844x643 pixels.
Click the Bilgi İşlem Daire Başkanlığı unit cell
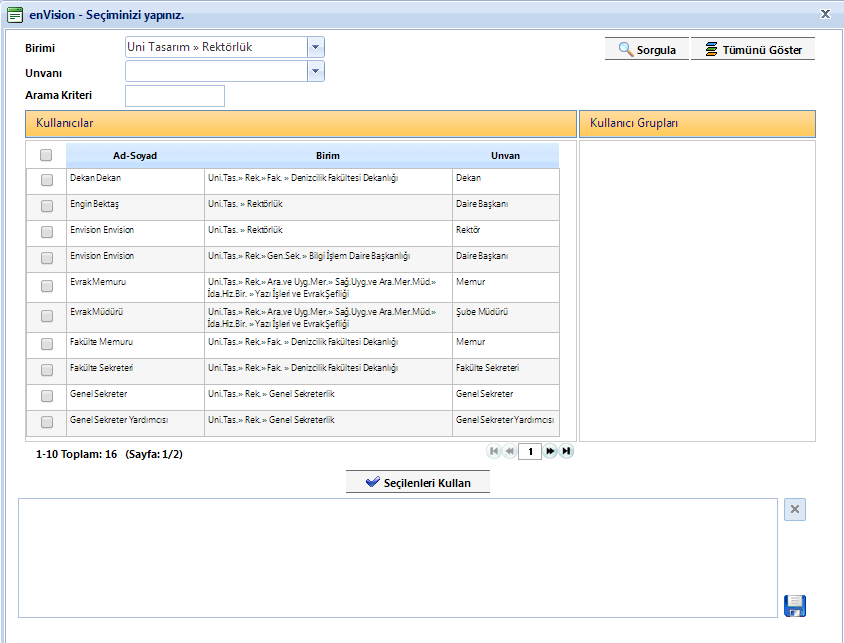pyautogui.click(x=328, y=259)
